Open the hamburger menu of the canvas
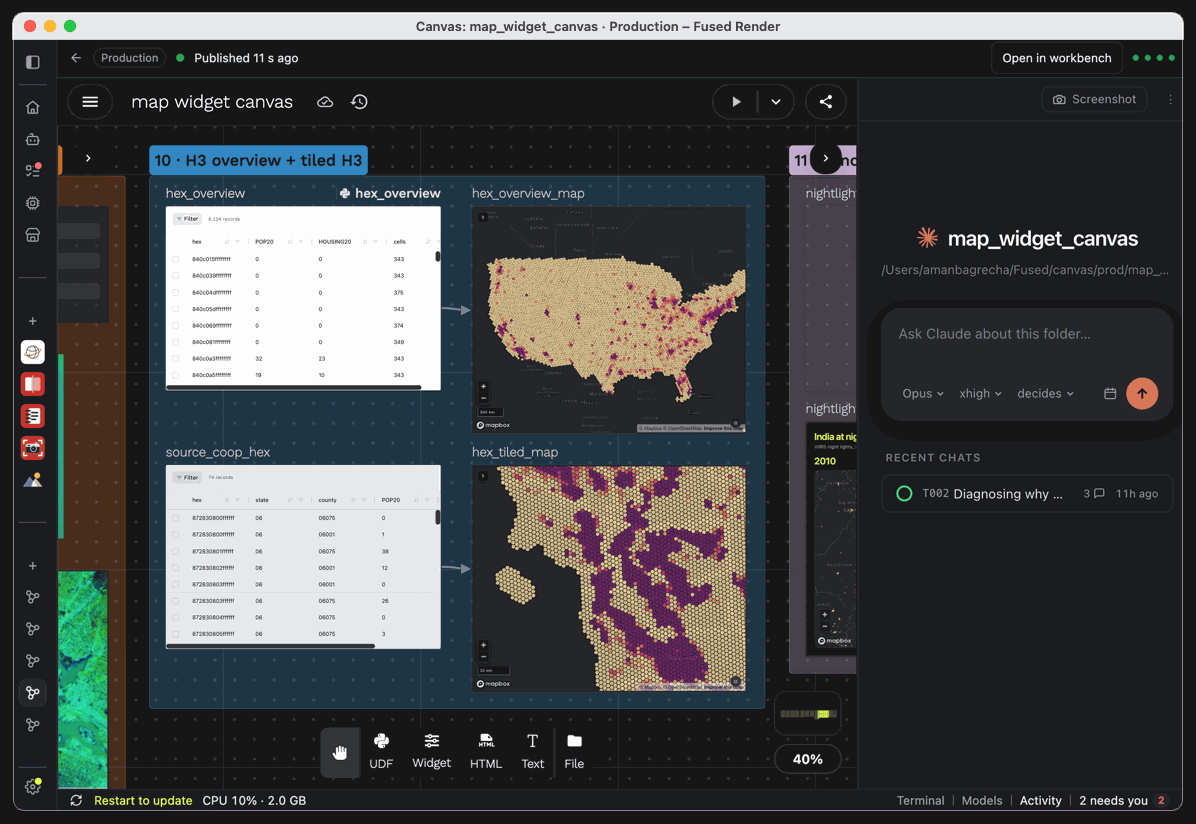1196x824 pixels. click(90, 101)
